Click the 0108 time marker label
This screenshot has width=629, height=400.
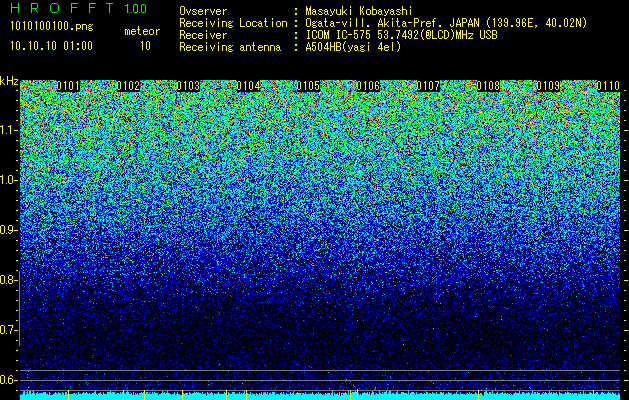pyautogui.click(x=489, y=86)
